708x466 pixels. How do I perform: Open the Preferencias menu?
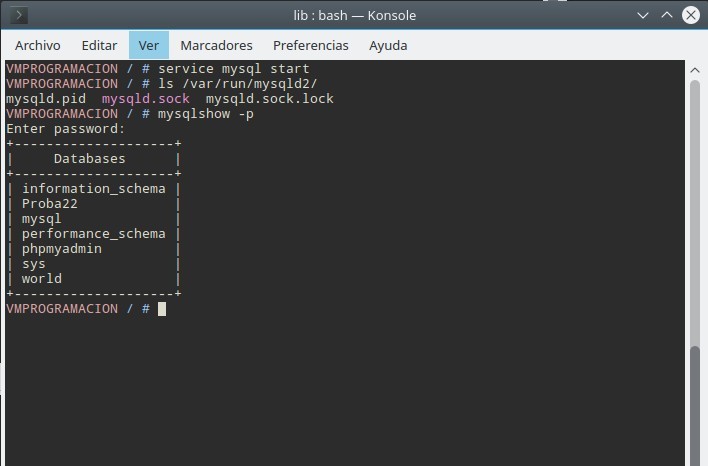tap(311, 46)
